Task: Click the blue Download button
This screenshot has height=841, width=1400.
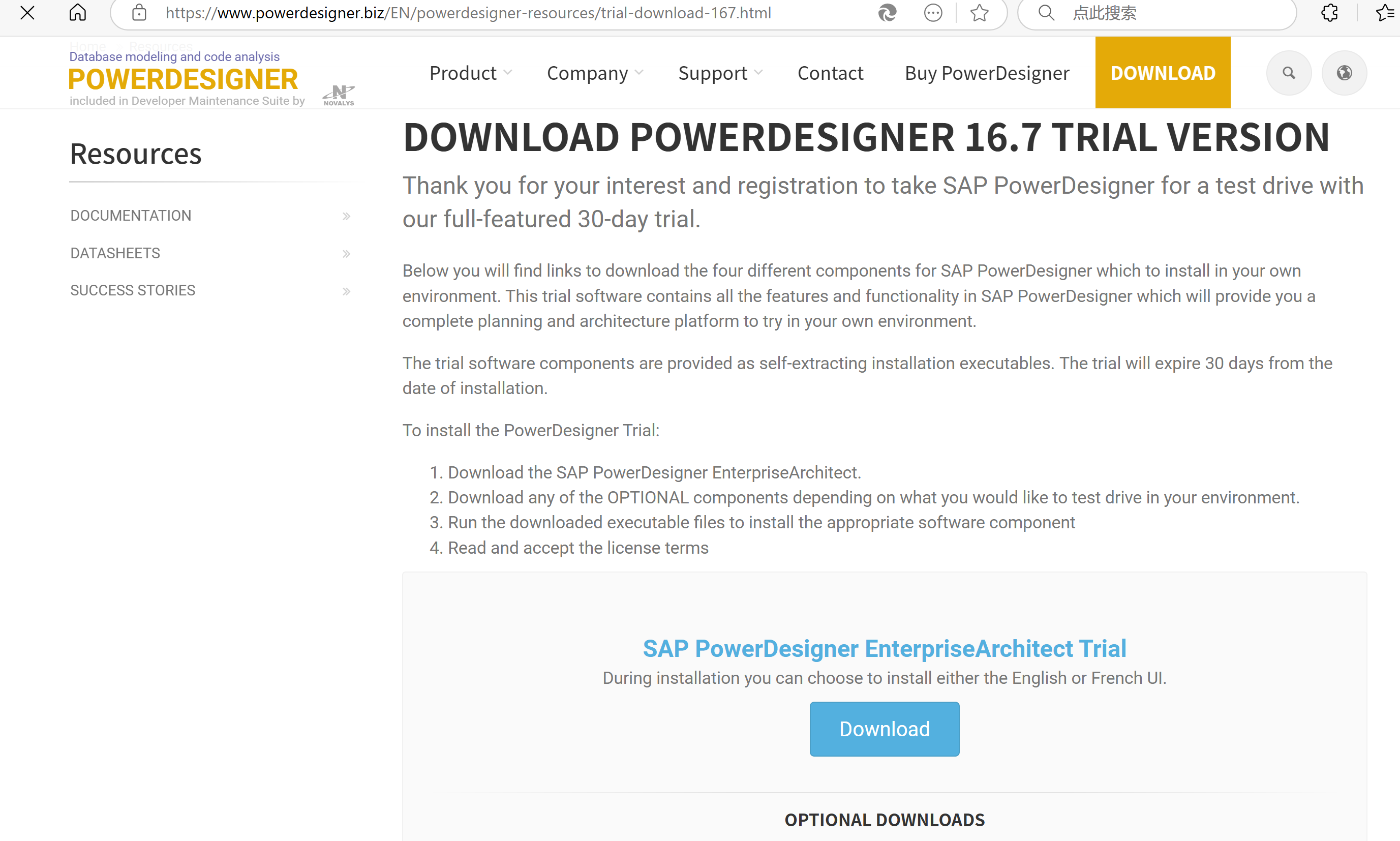Action: coord(884,729)
